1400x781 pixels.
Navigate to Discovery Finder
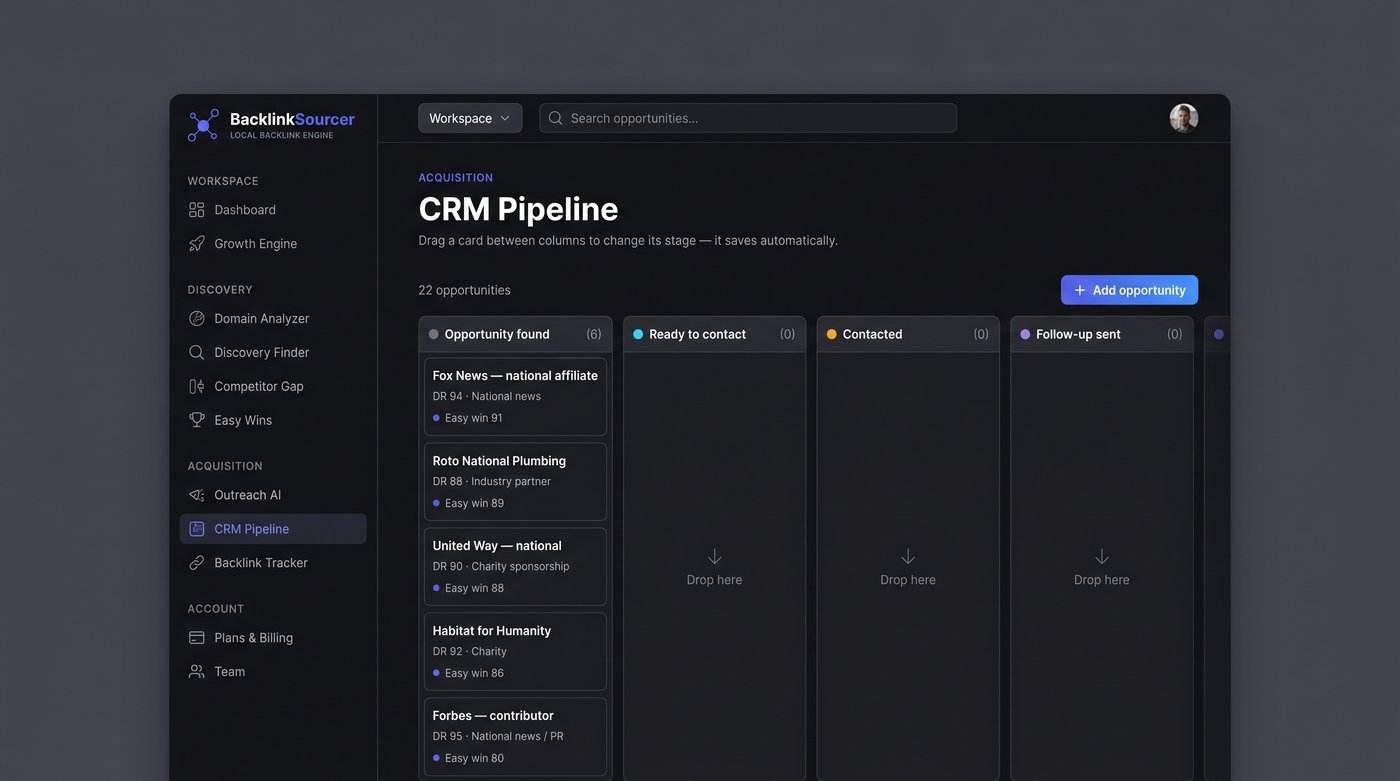[x=273, y=353]
